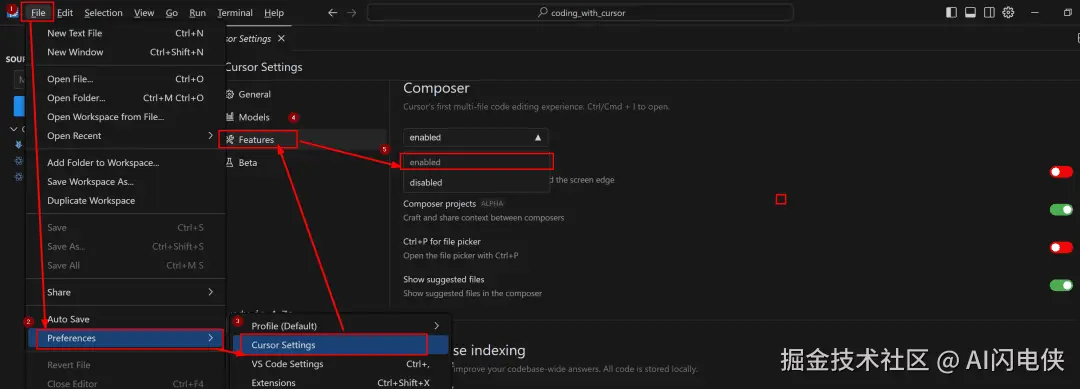The image size is (1080, 389).
Task: Select Open File... entry
Action: point(126,79)
